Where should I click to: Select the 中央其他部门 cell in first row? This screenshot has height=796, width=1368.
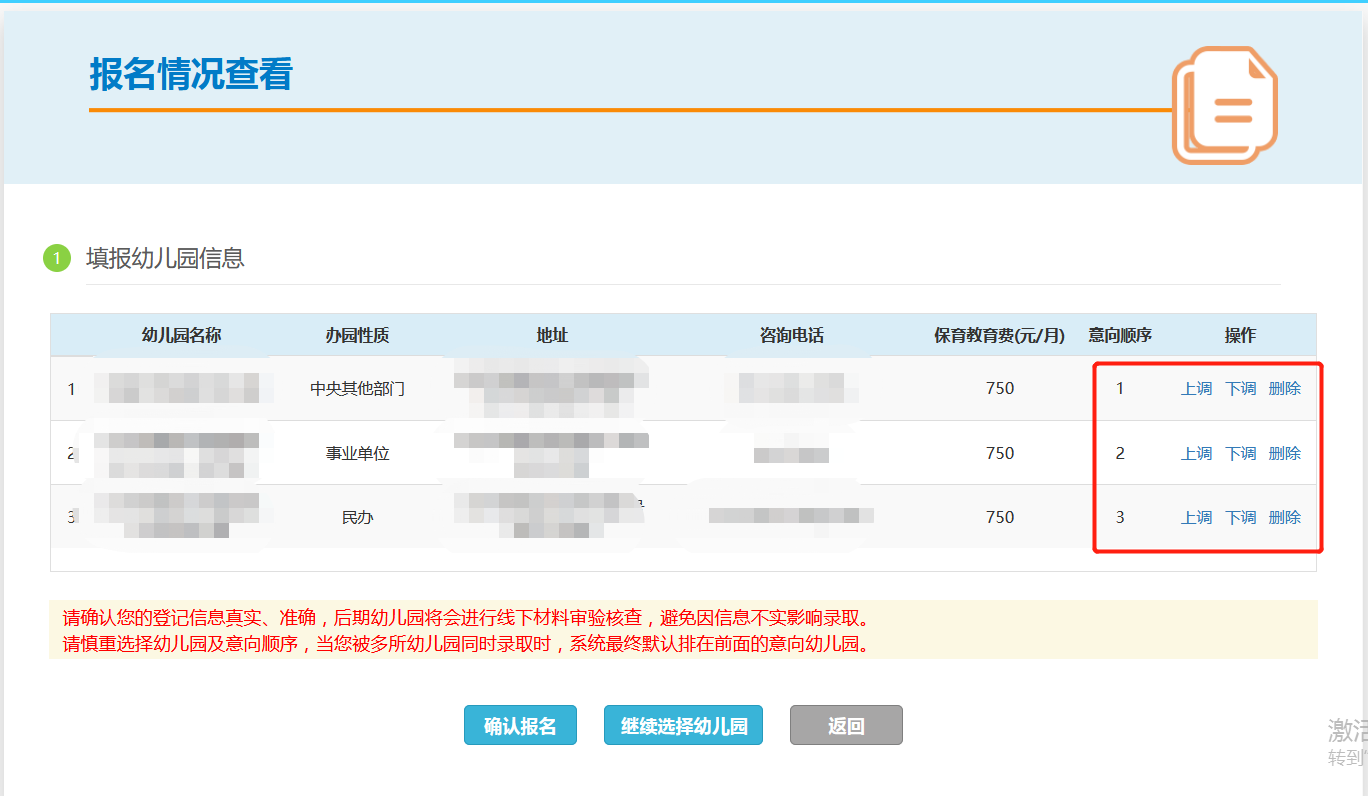[357, 389]
